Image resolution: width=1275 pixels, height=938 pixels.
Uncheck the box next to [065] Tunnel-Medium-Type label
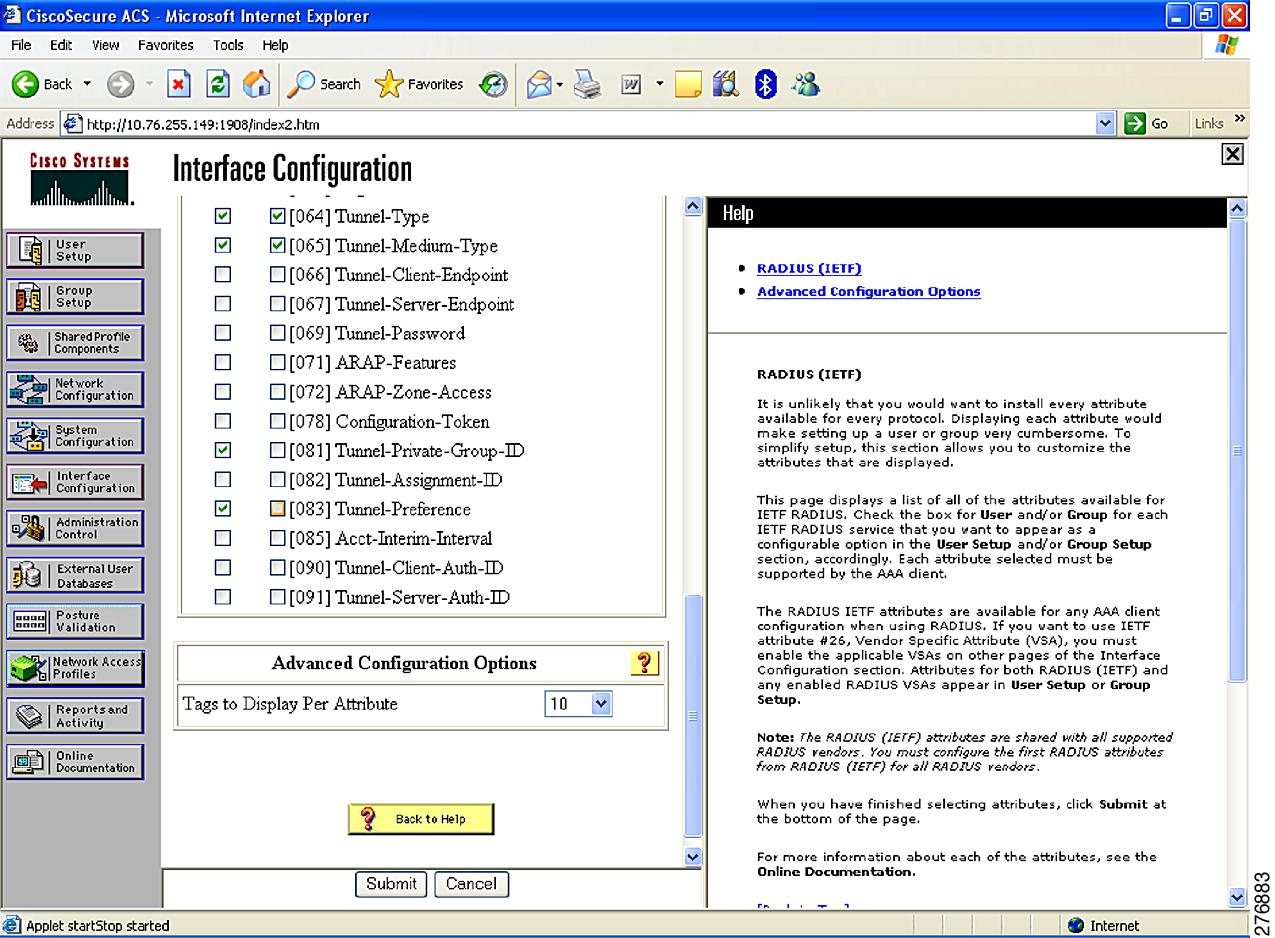pyautogui.click(x=278, y=245)
